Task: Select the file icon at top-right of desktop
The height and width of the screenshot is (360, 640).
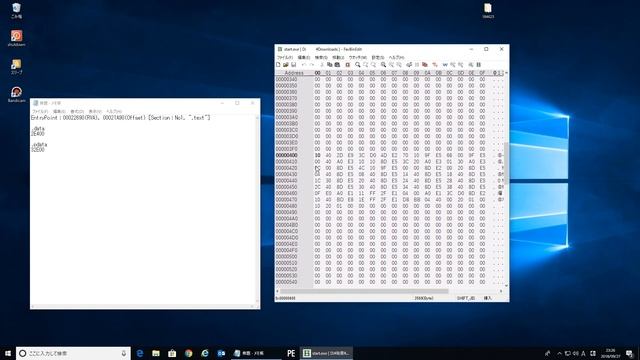Action: pos(488,11)
